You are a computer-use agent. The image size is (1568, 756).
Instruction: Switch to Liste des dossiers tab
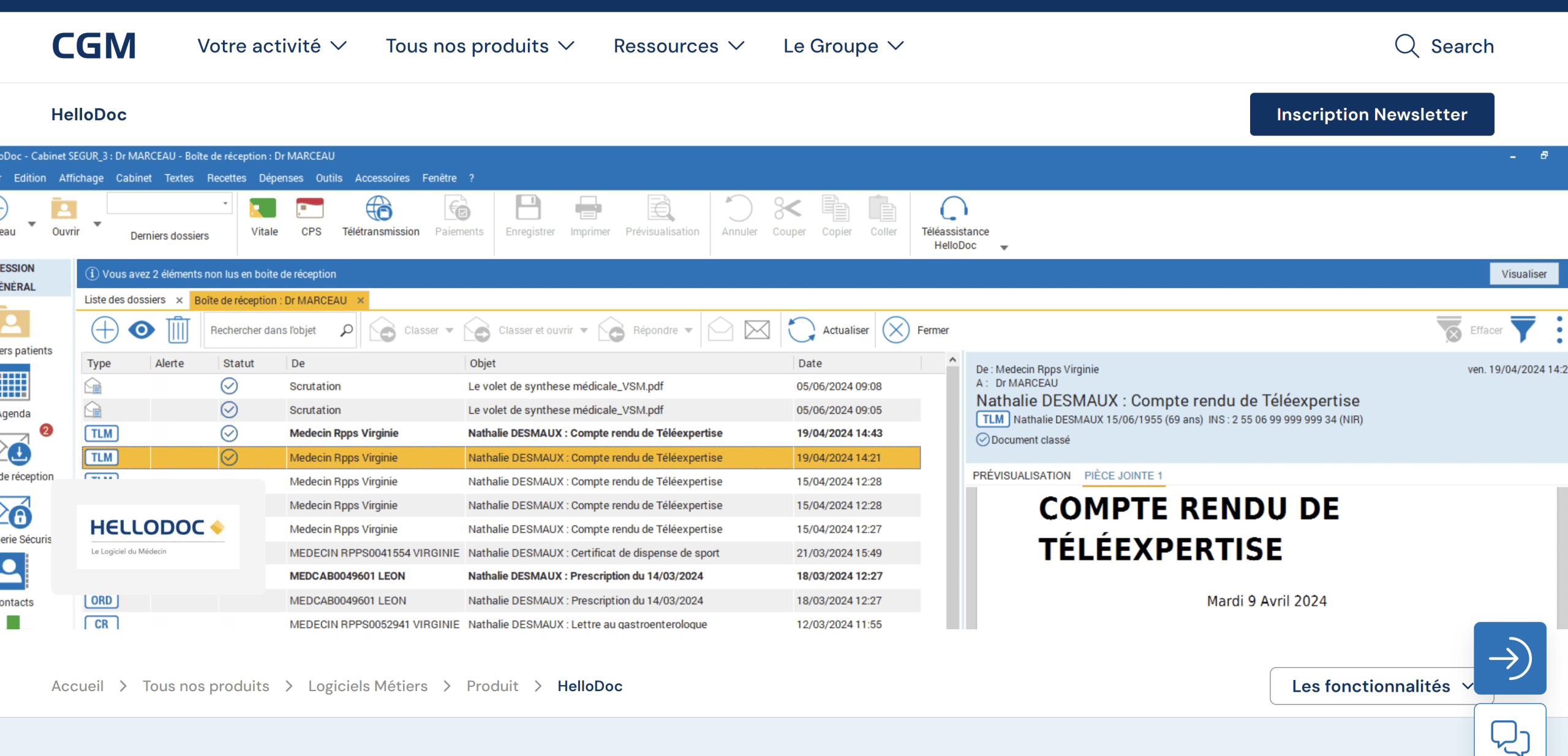click(125, 300)
